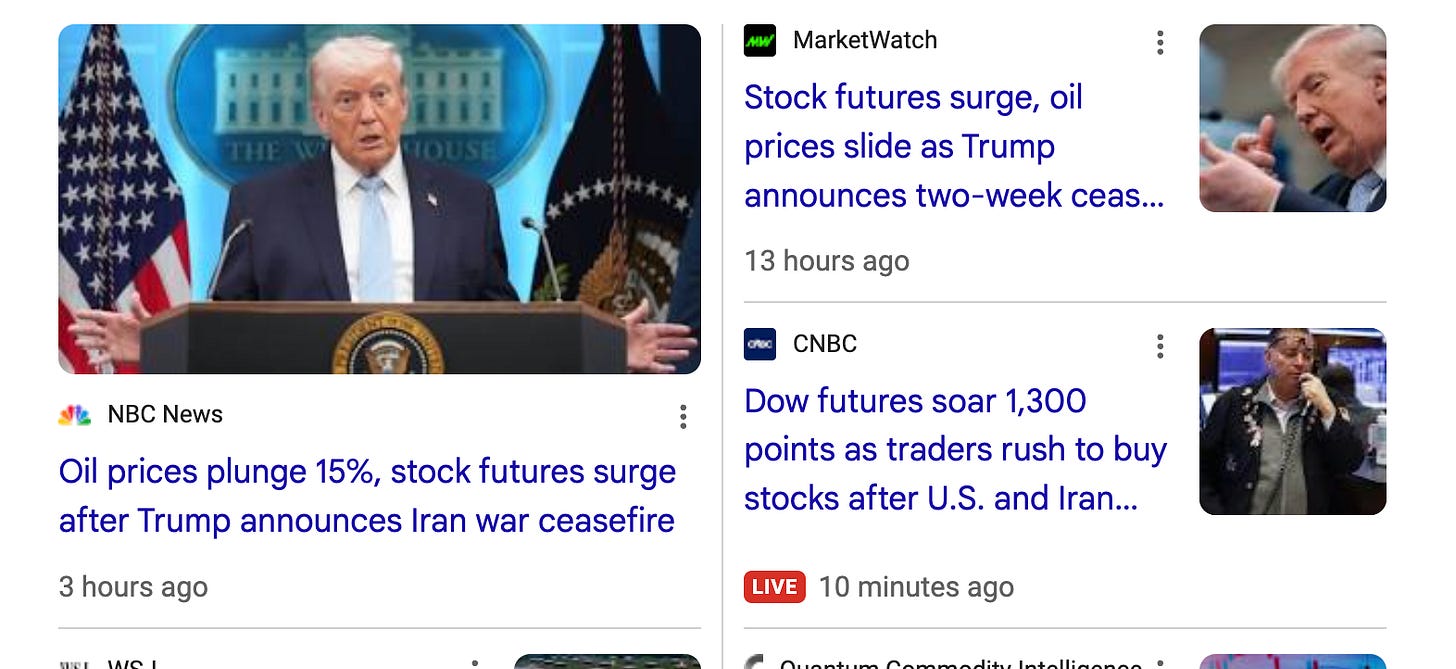Click the MarketWatch publisher icon
Image resolution: width=1456 pixels, height=669 pixels.
758,40
